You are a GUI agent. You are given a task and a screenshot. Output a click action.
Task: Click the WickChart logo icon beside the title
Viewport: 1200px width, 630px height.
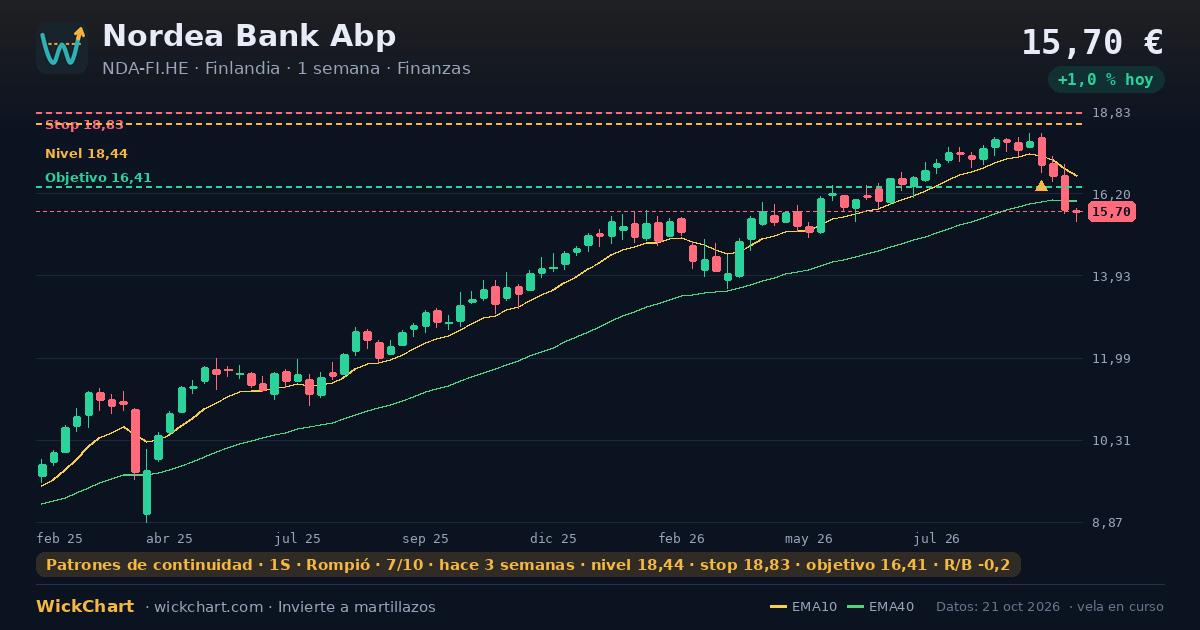(x=62, y=48)
